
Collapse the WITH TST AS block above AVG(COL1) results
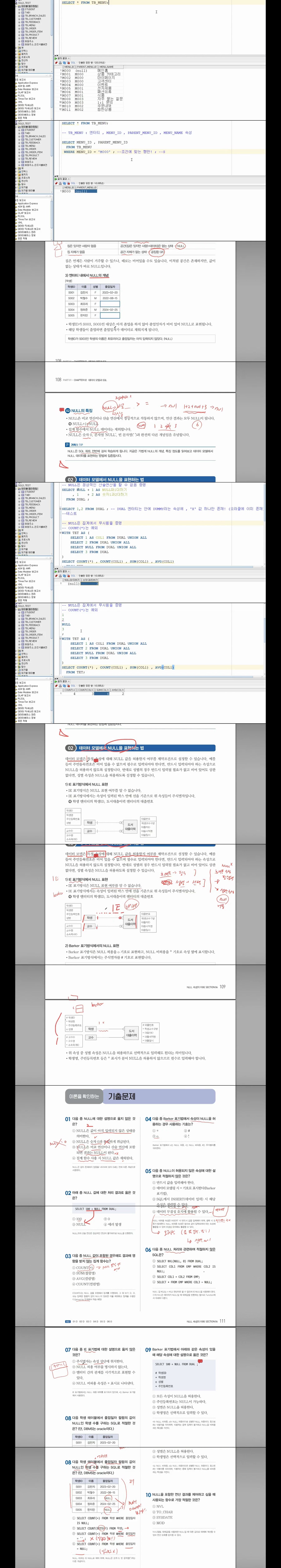pyautogui.click(x=61, y=638)
